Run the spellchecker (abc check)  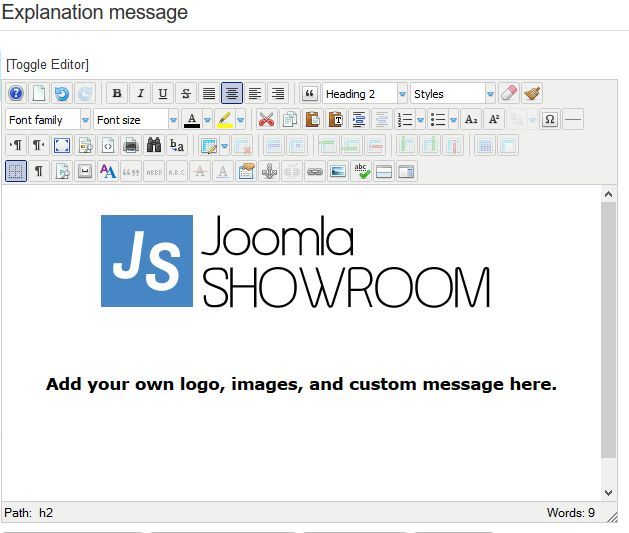[x=361, y=171]
